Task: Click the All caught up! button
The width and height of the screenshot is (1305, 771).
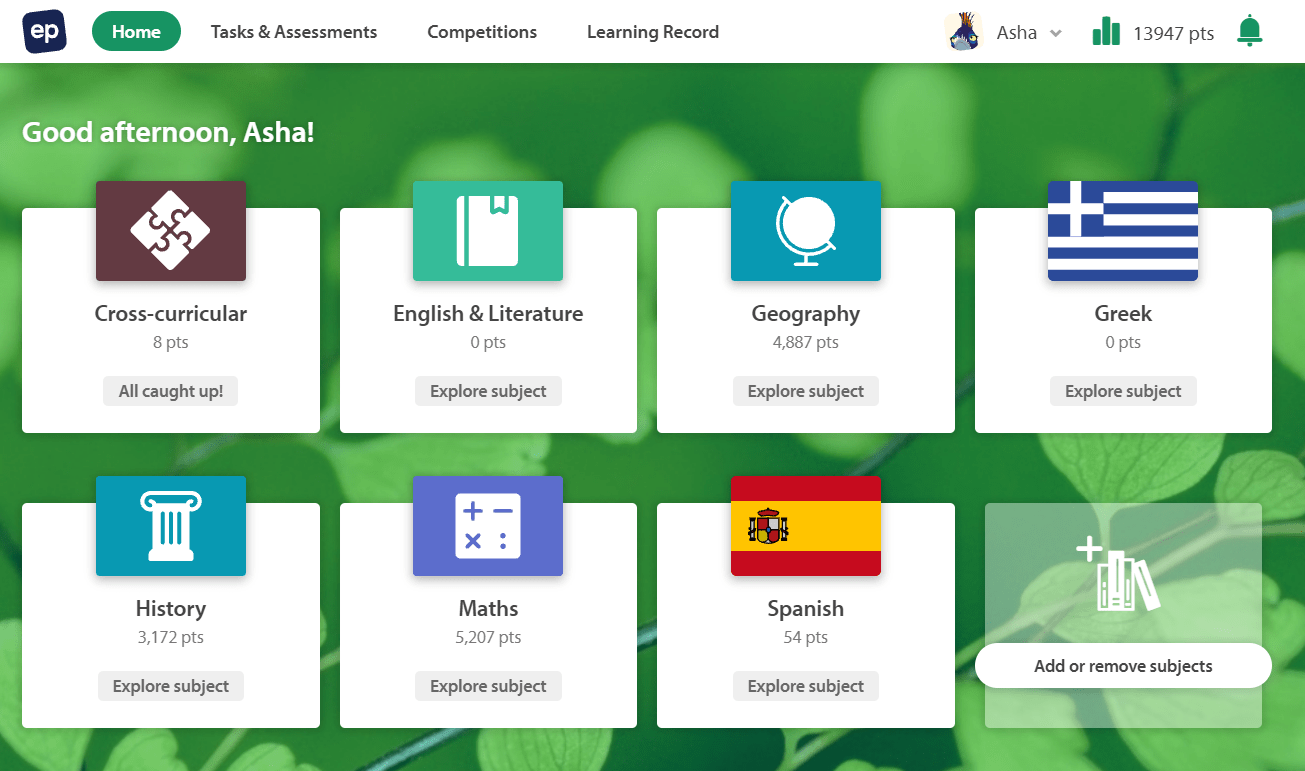Action: (x=171, y=391)
